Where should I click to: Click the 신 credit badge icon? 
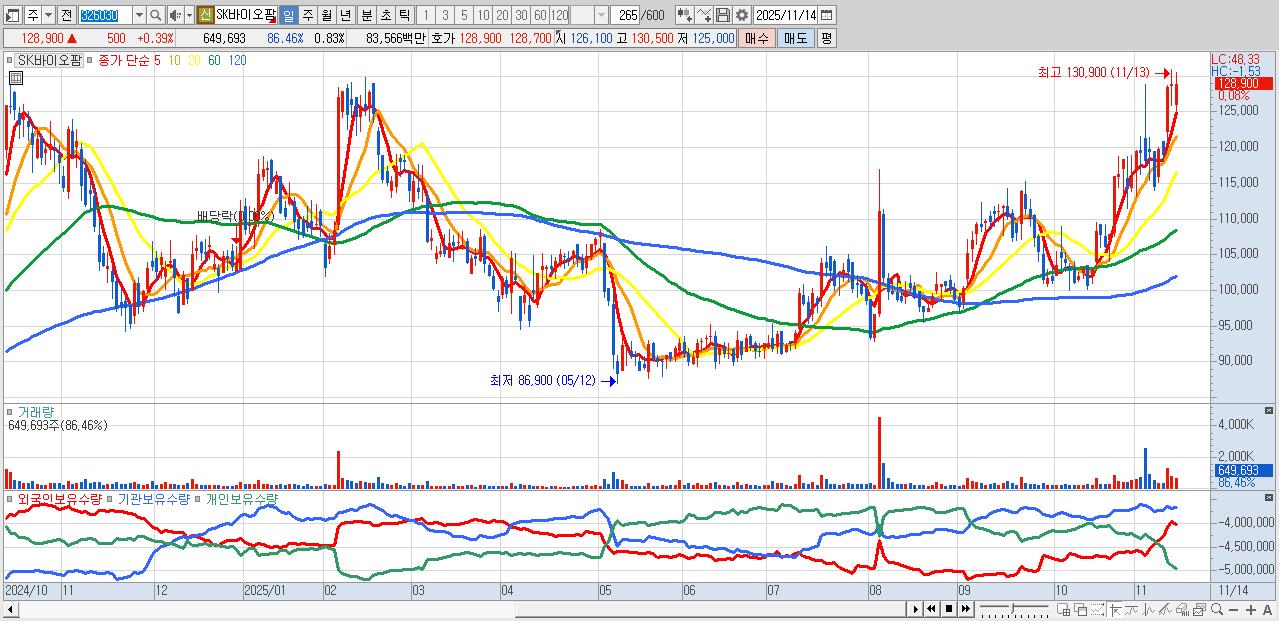[x=204, y=15]
